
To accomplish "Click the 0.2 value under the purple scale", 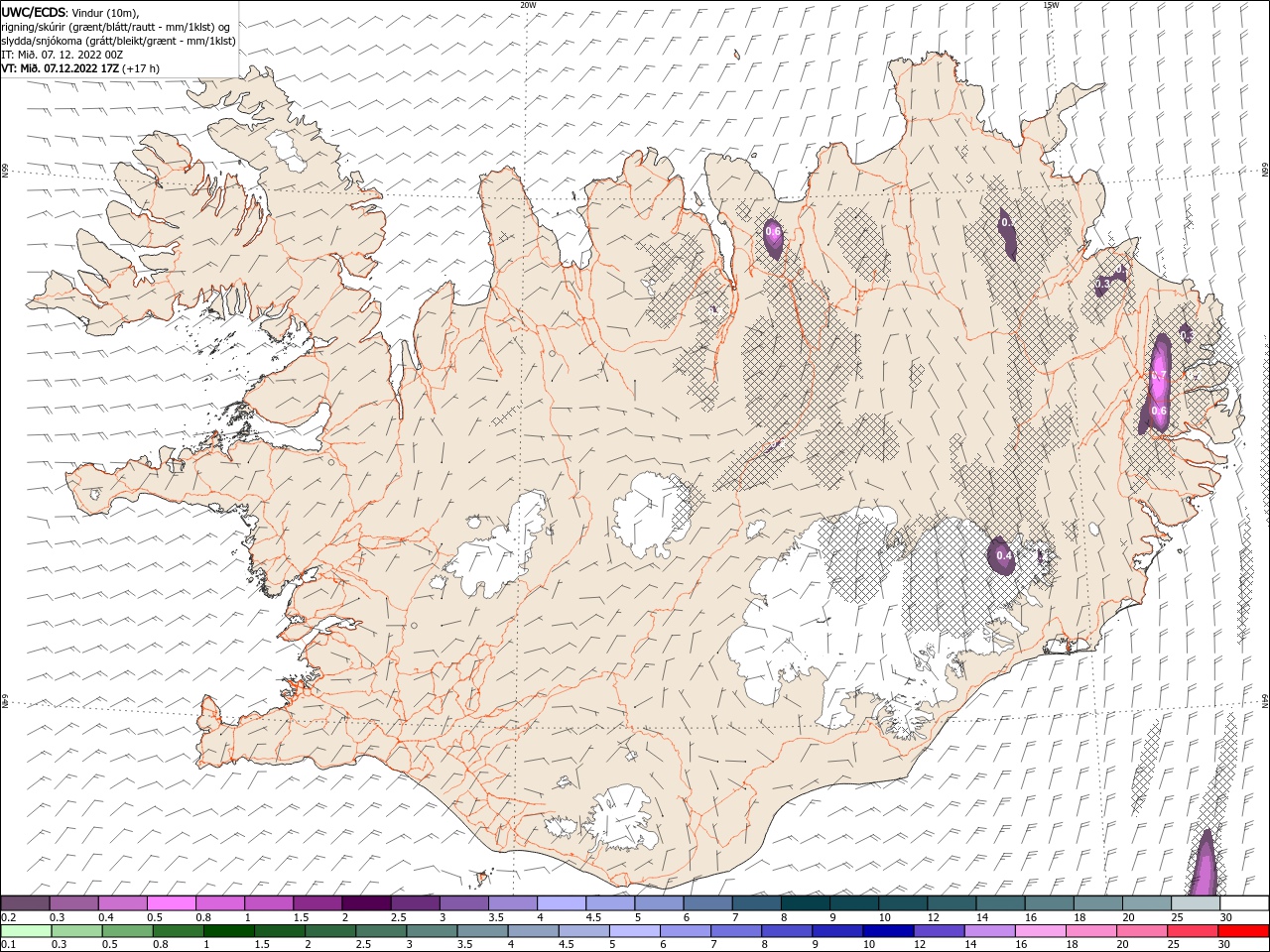I will click(x=8, y=916).
